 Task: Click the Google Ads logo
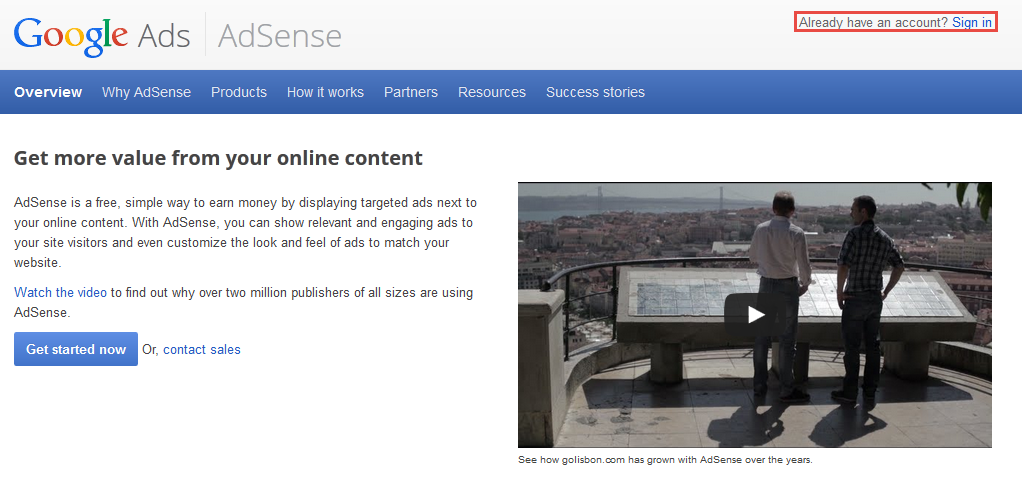pyautogui.click(x=102, y=36)
